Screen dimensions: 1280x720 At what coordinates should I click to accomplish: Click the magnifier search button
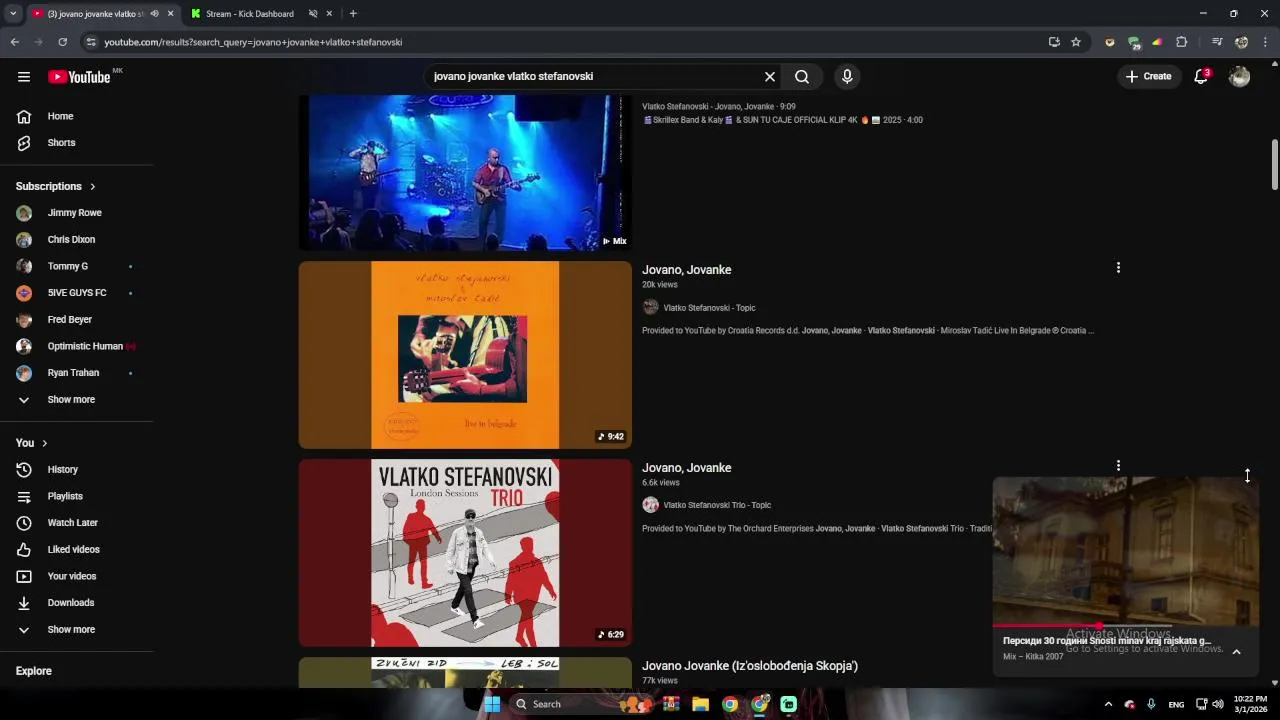pyautogui.click(x=802, y=77)
